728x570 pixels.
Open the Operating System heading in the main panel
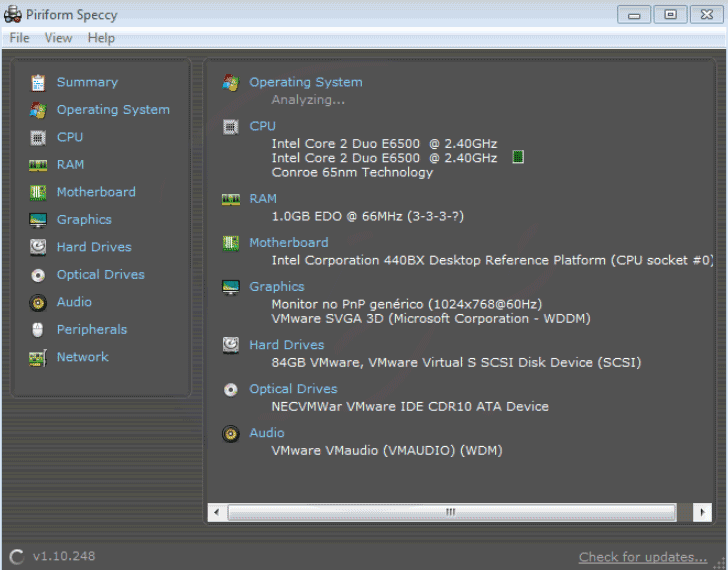click(305, 82)
